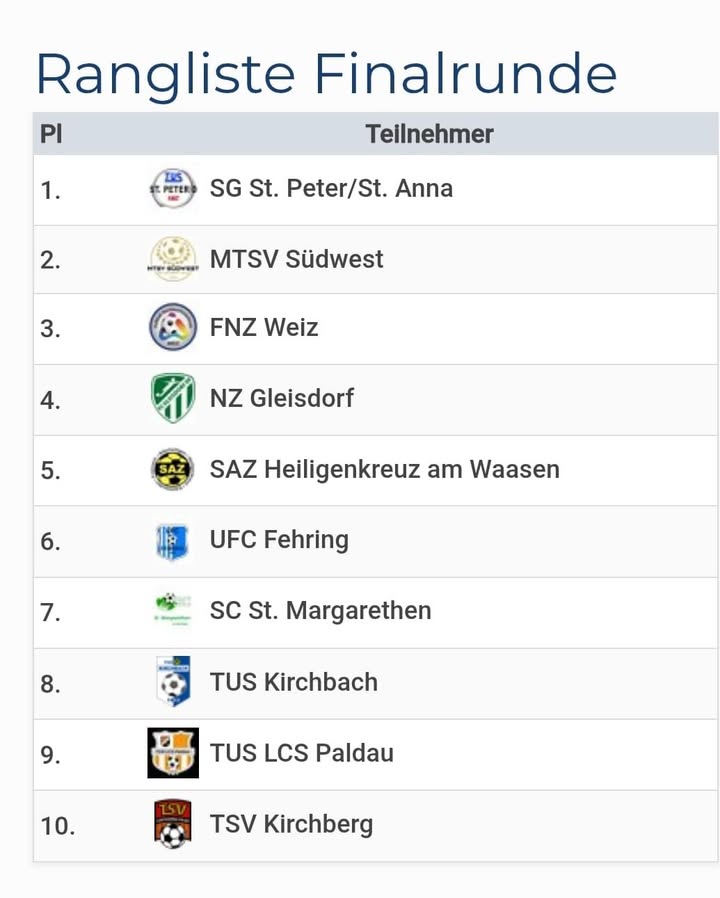
Task: Open the MTSV Südwest team name
Action: coord(296,259)
